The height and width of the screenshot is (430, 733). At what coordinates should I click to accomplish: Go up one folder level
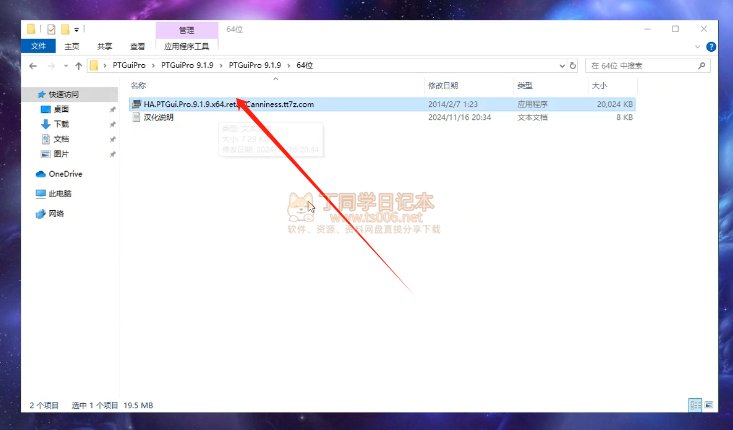tap(79, 66)
